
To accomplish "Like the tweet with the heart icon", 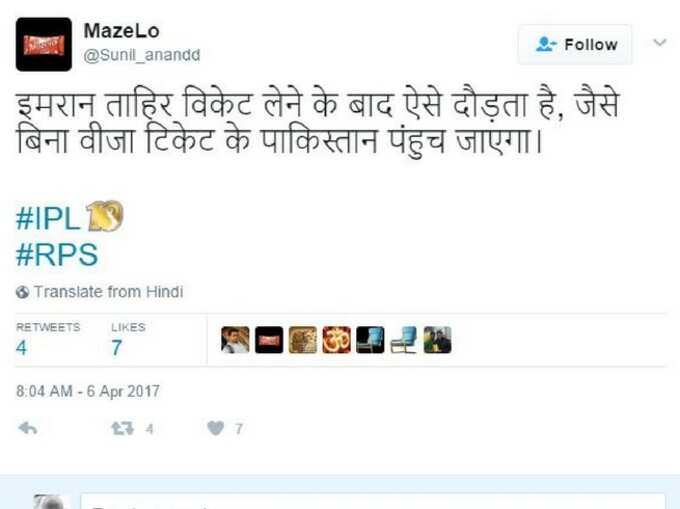I will (x=216, y=428).
